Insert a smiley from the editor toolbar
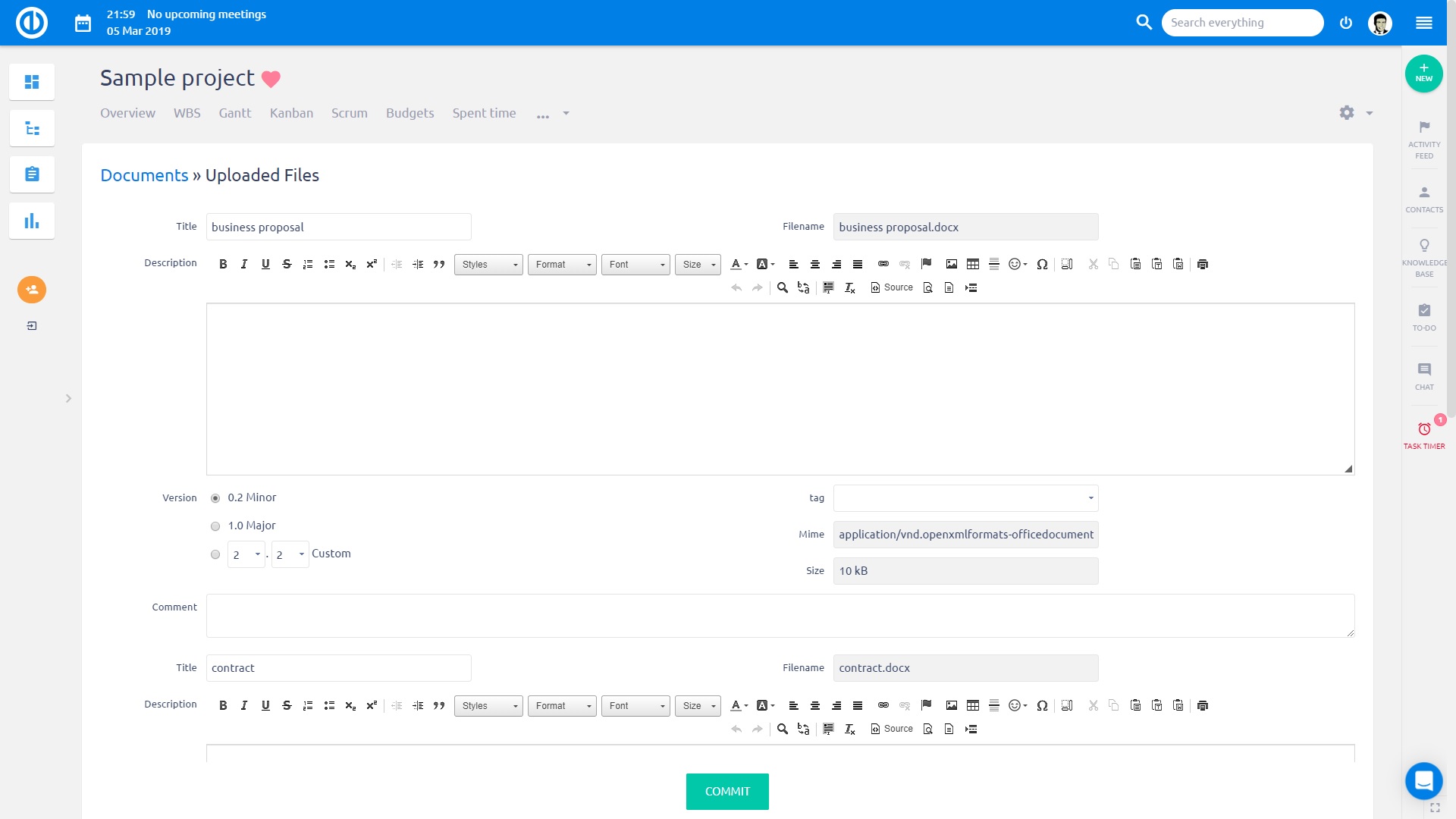Screen dimensions: 1456x819 pyautogui.click(x=1015, y=264)
